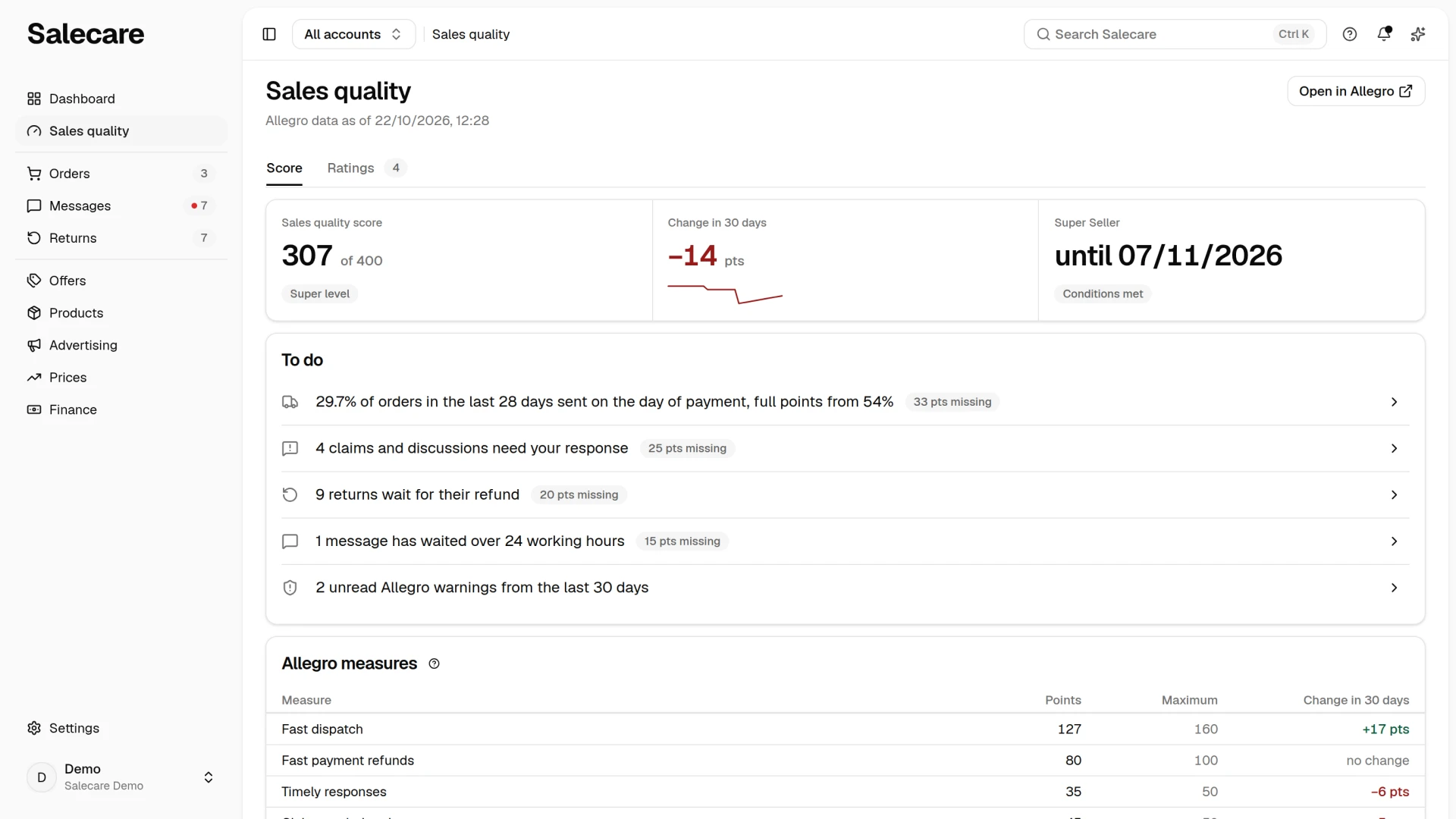Click the Open in Allegro button

pos(1356,91)
